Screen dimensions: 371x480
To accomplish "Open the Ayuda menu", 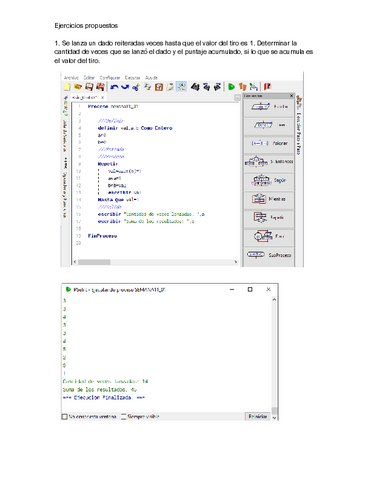I will tap(151, 77).
